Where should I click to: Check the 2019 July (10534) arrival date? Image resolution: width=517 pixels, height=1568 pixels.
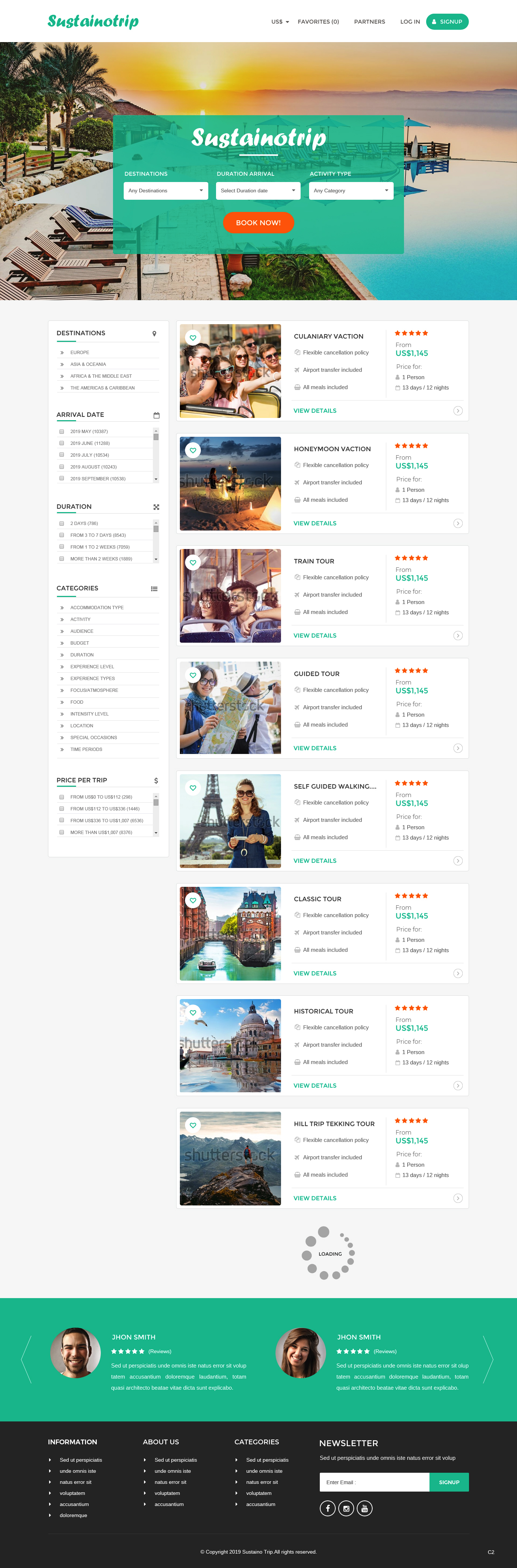[62, 455]
